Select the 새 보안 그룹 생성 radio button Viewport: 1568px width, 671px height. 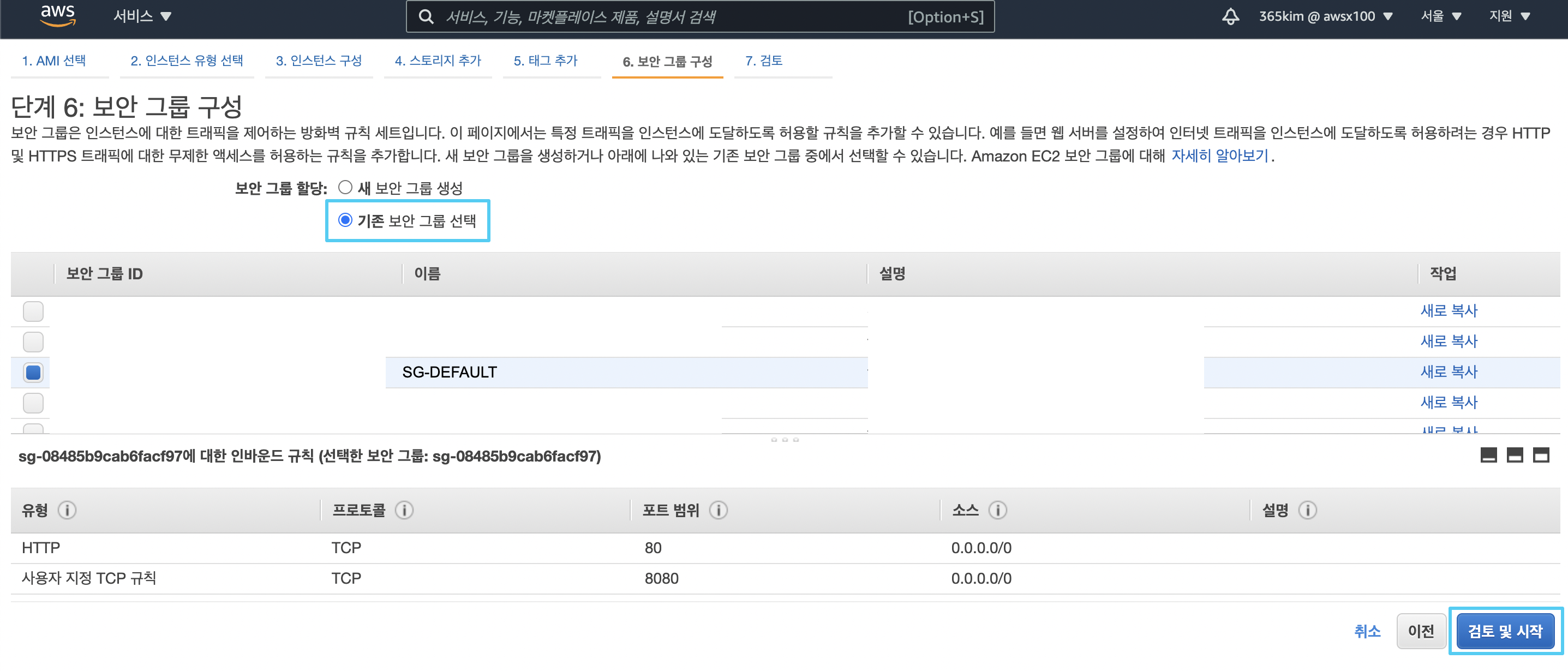[345, 188]
